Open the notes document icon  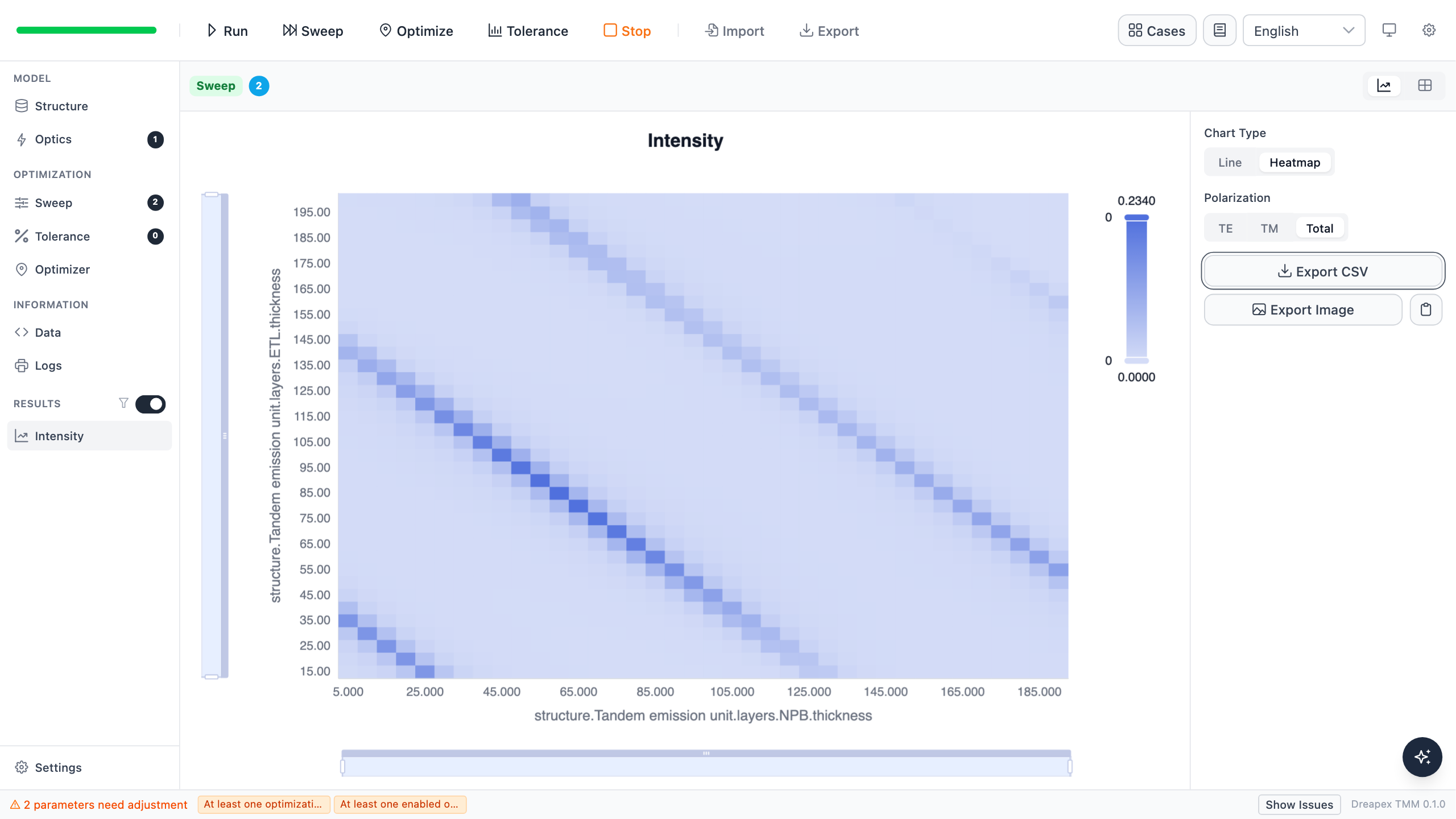coord(1219,31)
